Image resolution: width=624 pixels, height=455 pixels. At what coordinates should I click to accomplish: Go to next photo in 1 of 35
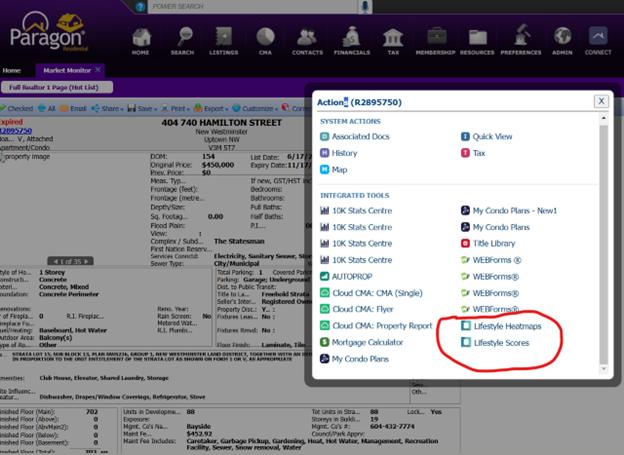click(86, 262)
